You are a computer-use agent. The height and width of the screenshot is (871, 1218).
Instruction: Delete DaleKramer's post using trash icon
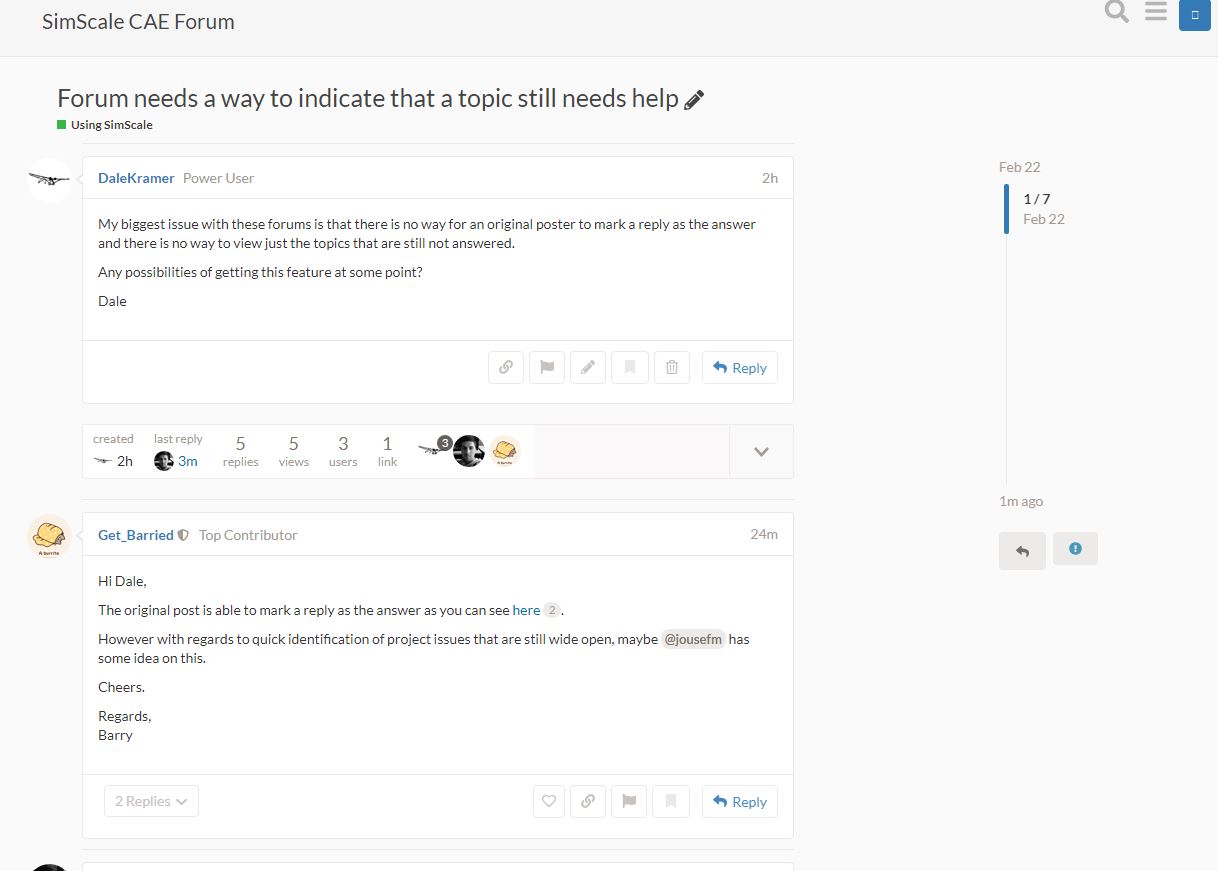click(672, 368)
